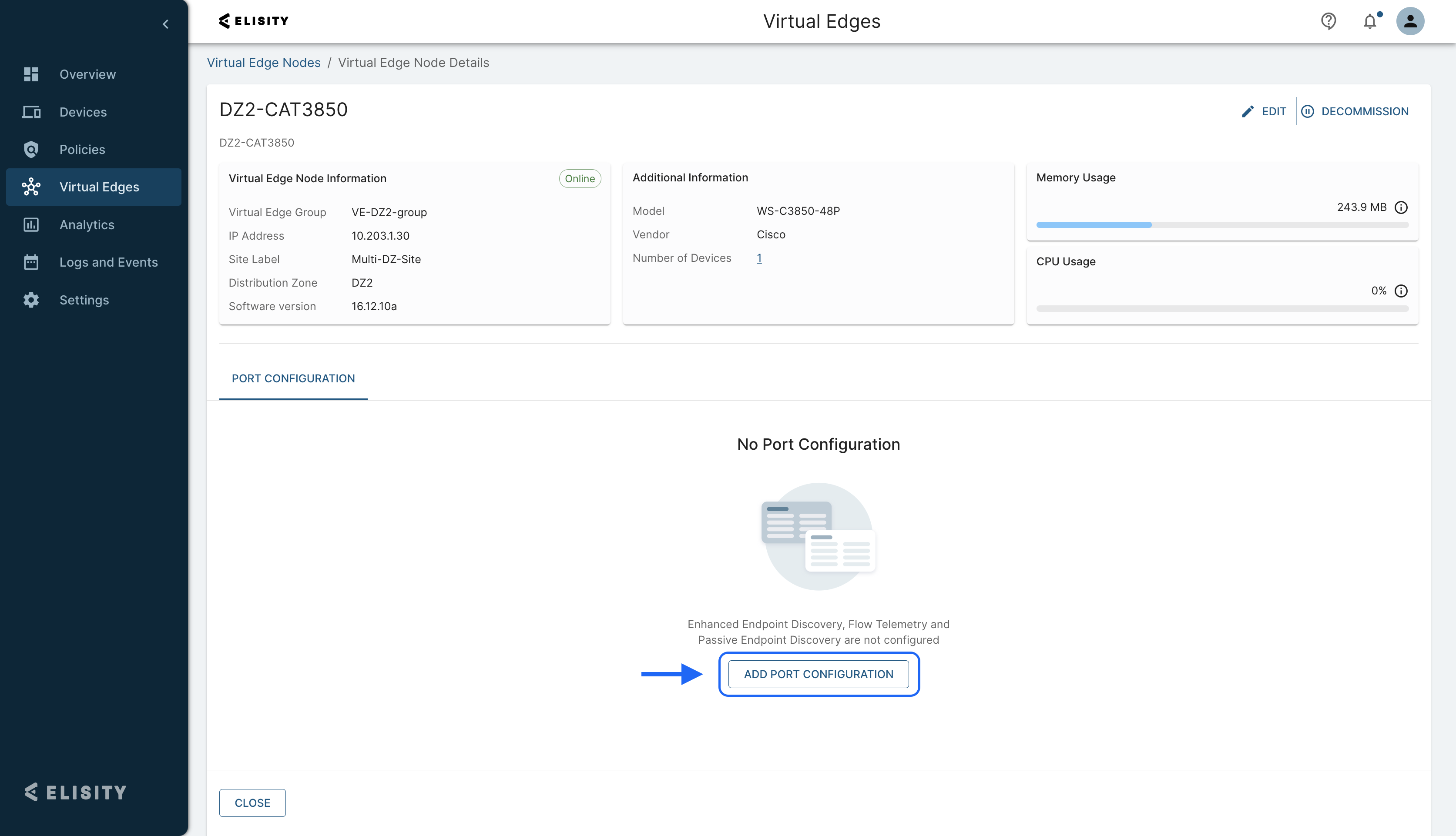1456x836 pixels.
Task: Click CPU Usage info icon
Action: coord(1401,291)
